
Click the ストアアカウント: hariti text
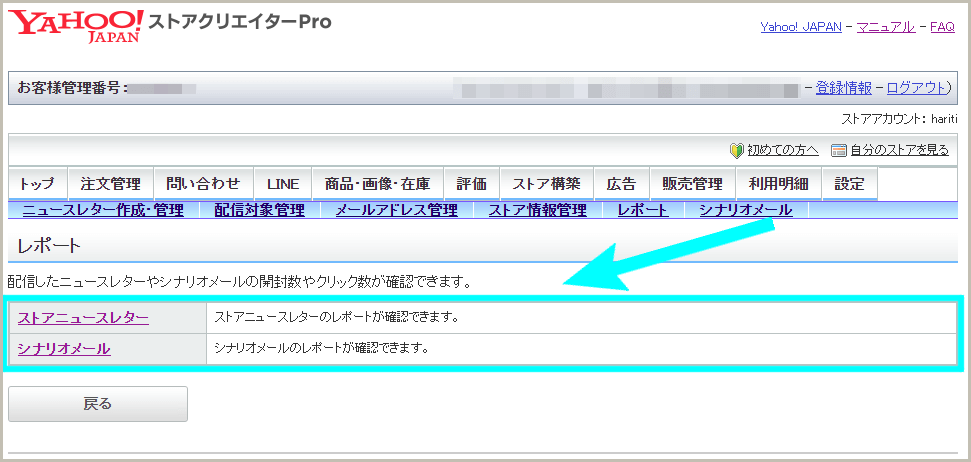tap(900, 119)
